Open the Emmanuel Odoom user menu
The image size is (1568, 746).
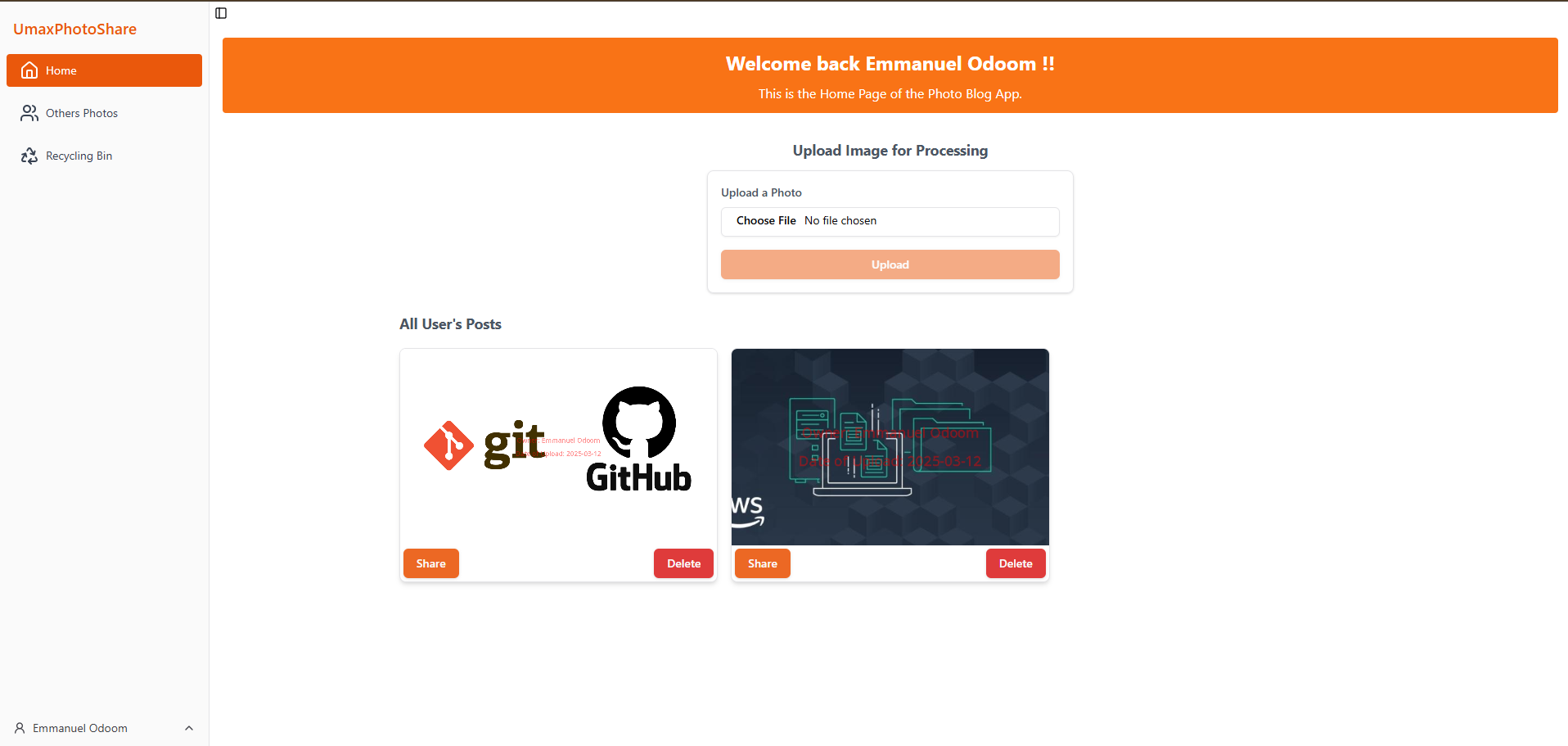pos(80,728)
